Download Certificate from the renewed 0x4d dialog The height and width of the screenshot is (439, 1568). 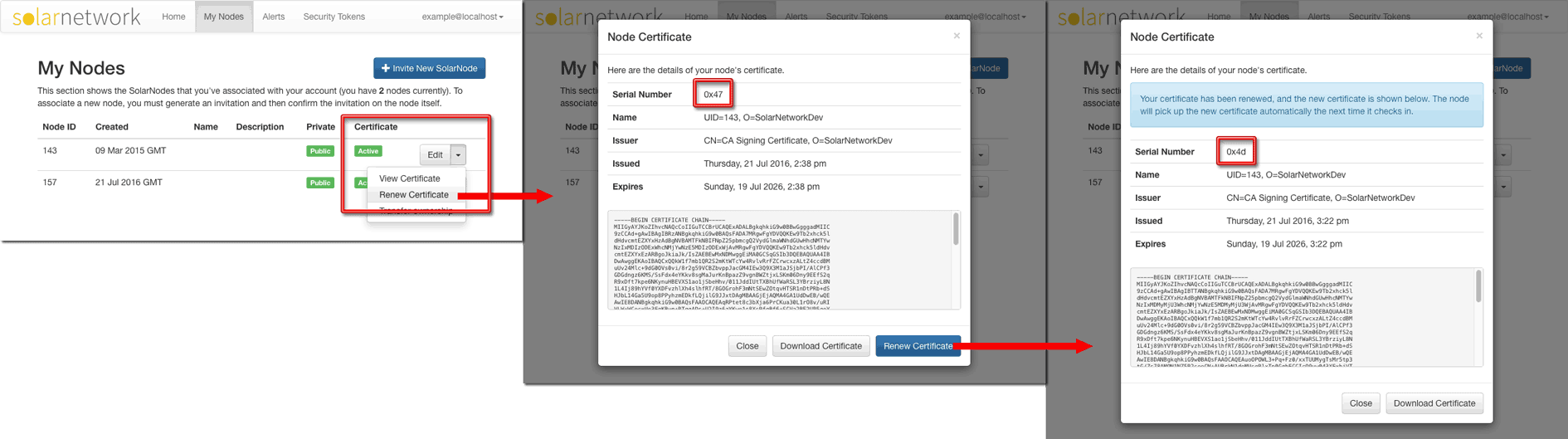point(1434,403)
